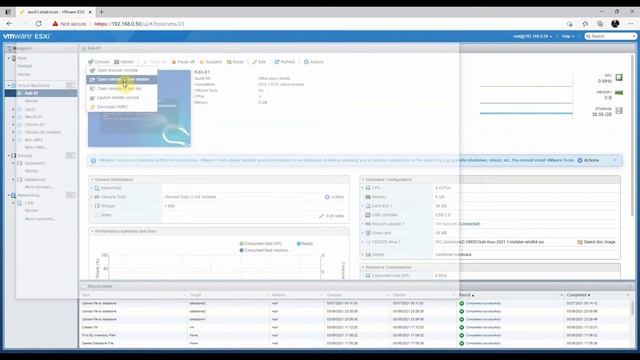Collapse the Networking tree node
The image size is (640, 360).
9,196
